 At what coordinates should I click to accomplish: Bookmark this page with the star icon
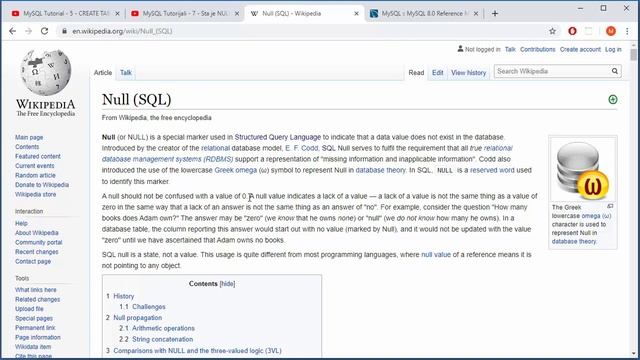(552, 31)
